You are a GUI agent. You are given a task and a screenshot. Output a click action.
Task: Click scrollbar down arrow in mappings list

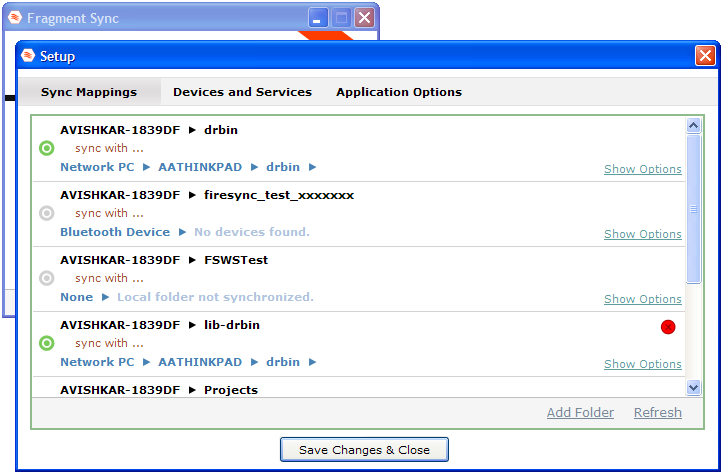(694, 387)
